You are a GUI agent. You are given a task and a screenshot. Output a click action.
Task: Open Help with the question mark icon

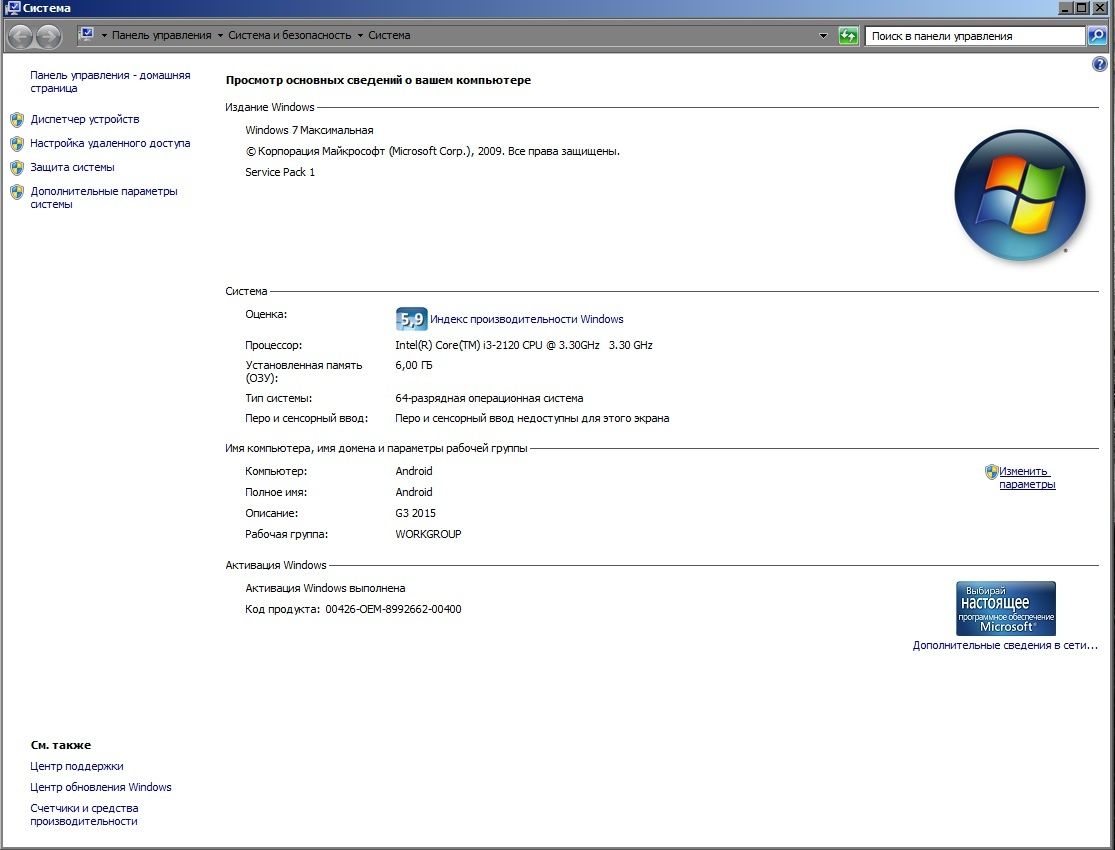[x=1099, y=65]
